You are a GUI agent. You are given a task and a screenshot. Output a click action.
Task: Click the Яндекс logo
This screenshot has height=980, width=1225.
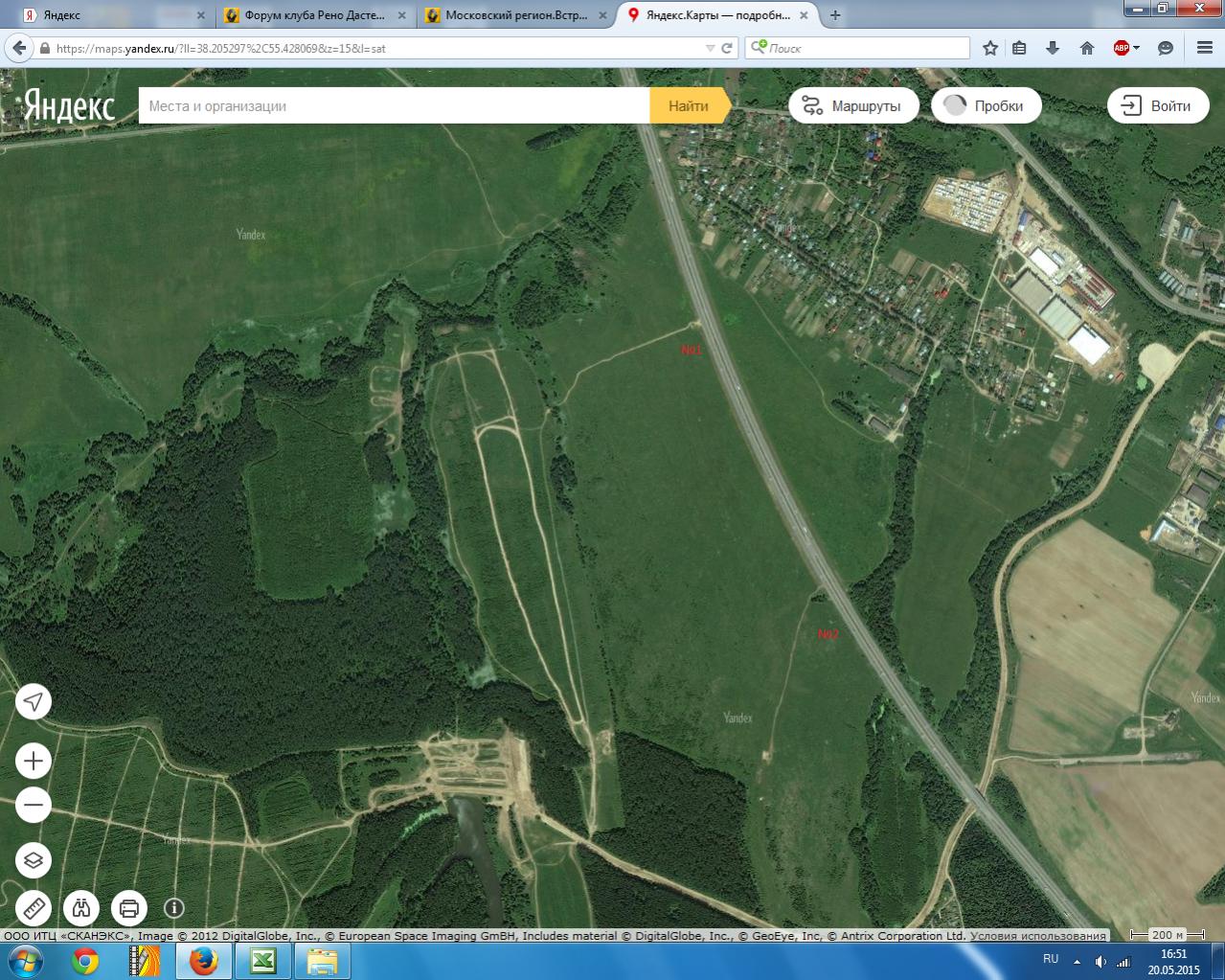coord(69,106)
